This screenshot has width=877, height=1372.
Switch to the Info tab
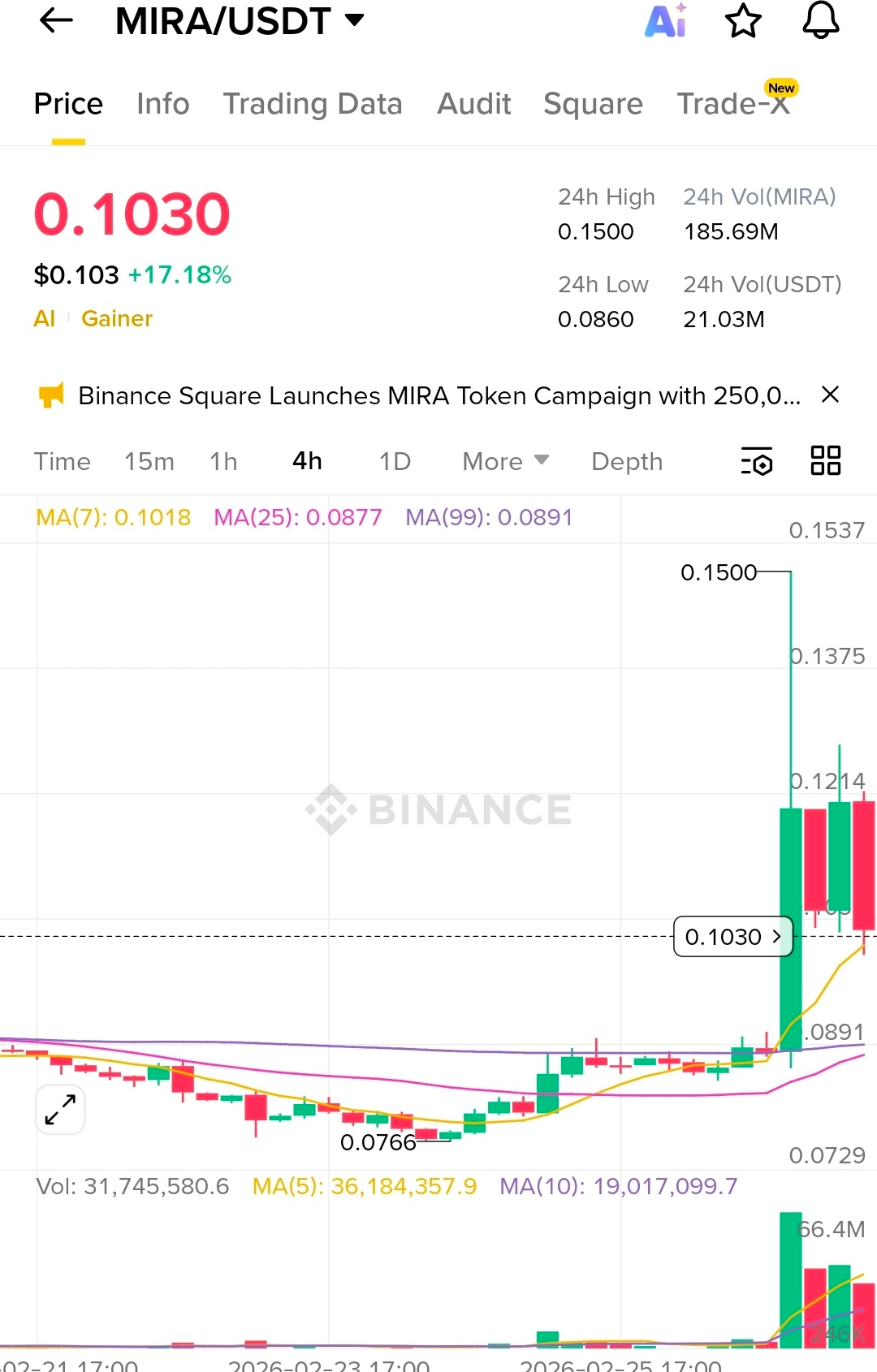163,104
